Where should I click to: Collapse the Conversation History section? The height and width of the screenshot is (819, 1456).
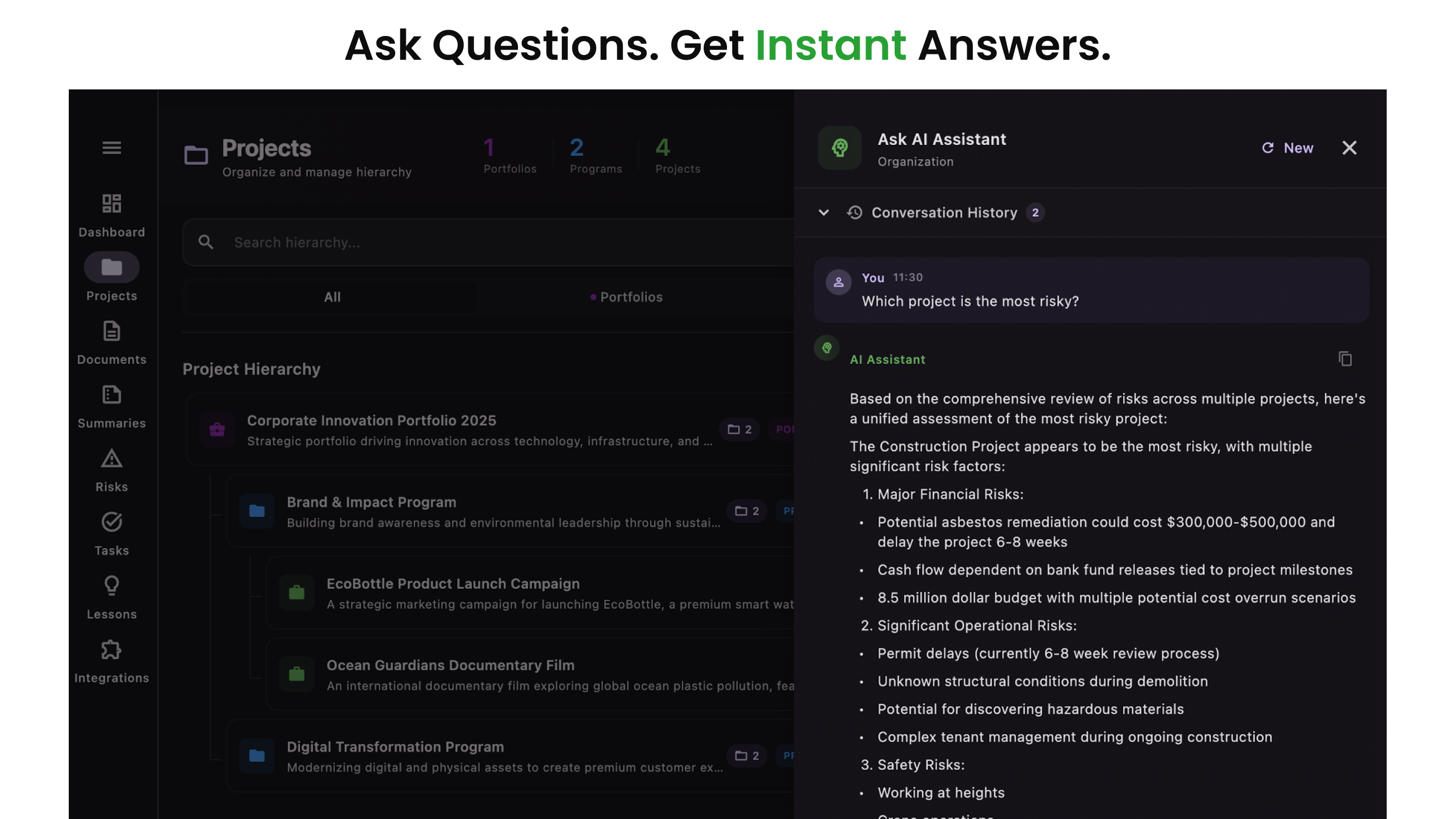(824, 213)
